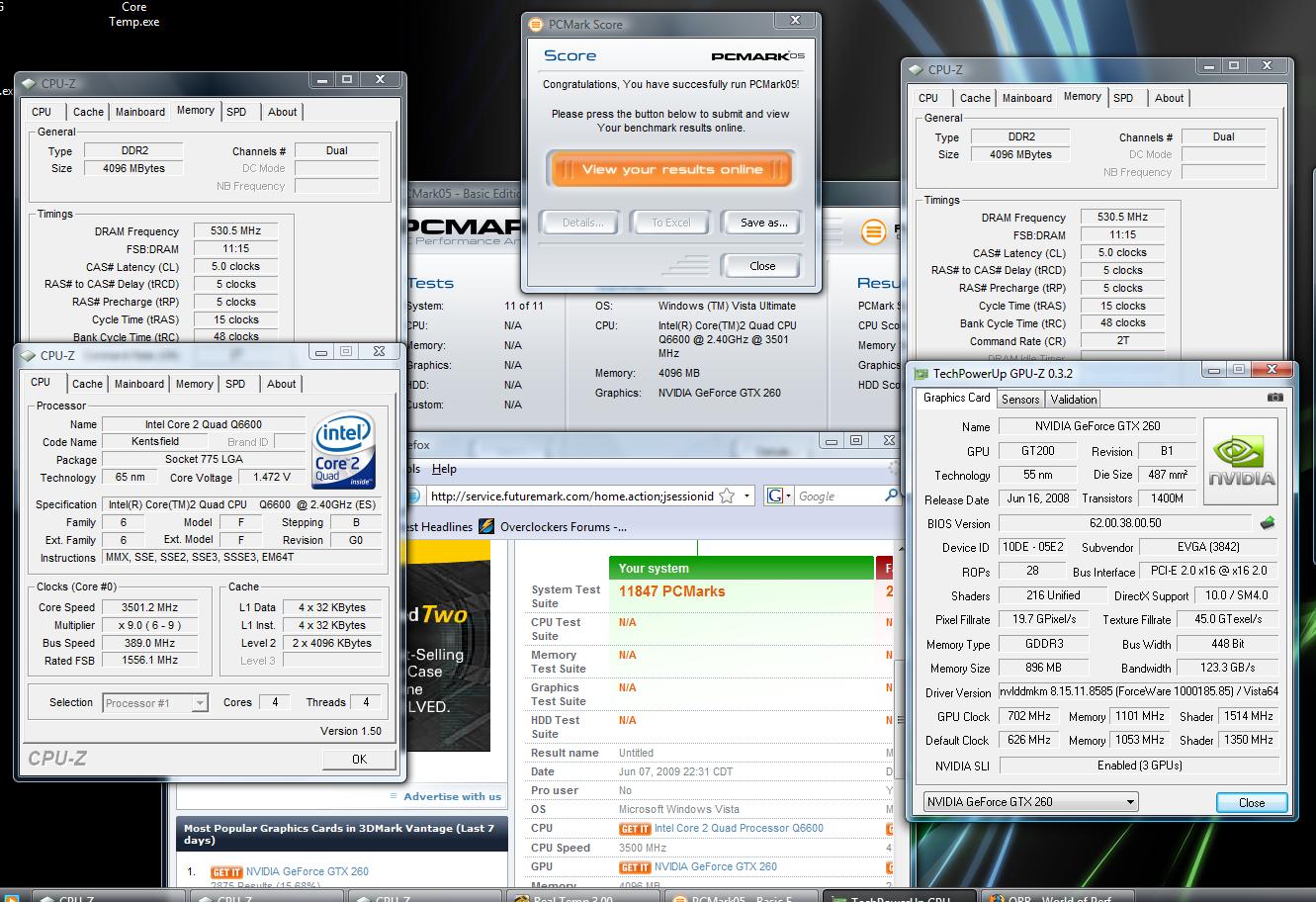Open CPU tab in right CPU-Z memory window
This screenshot has height=902, width=1316.
[x=928, y=98]
